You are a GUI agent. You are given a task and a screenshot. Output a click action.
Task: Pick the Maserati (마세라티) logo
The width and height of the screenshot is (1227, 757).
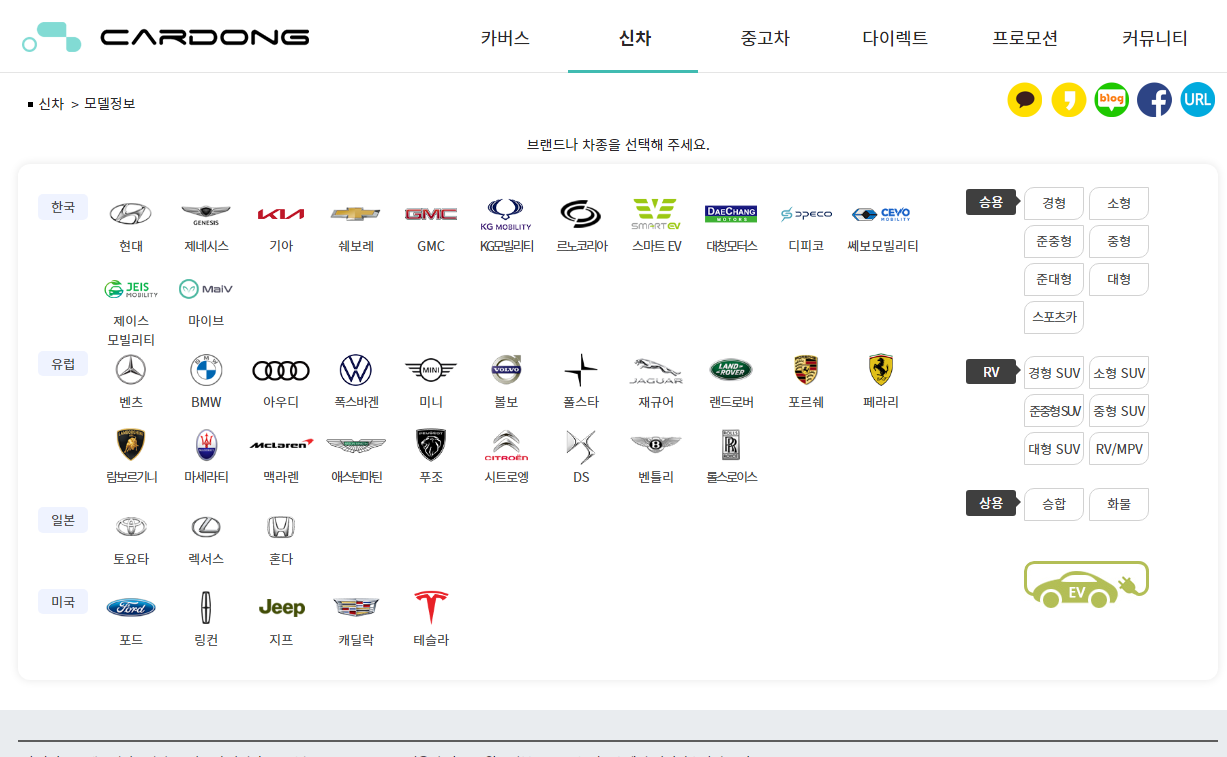coord(206,445)
